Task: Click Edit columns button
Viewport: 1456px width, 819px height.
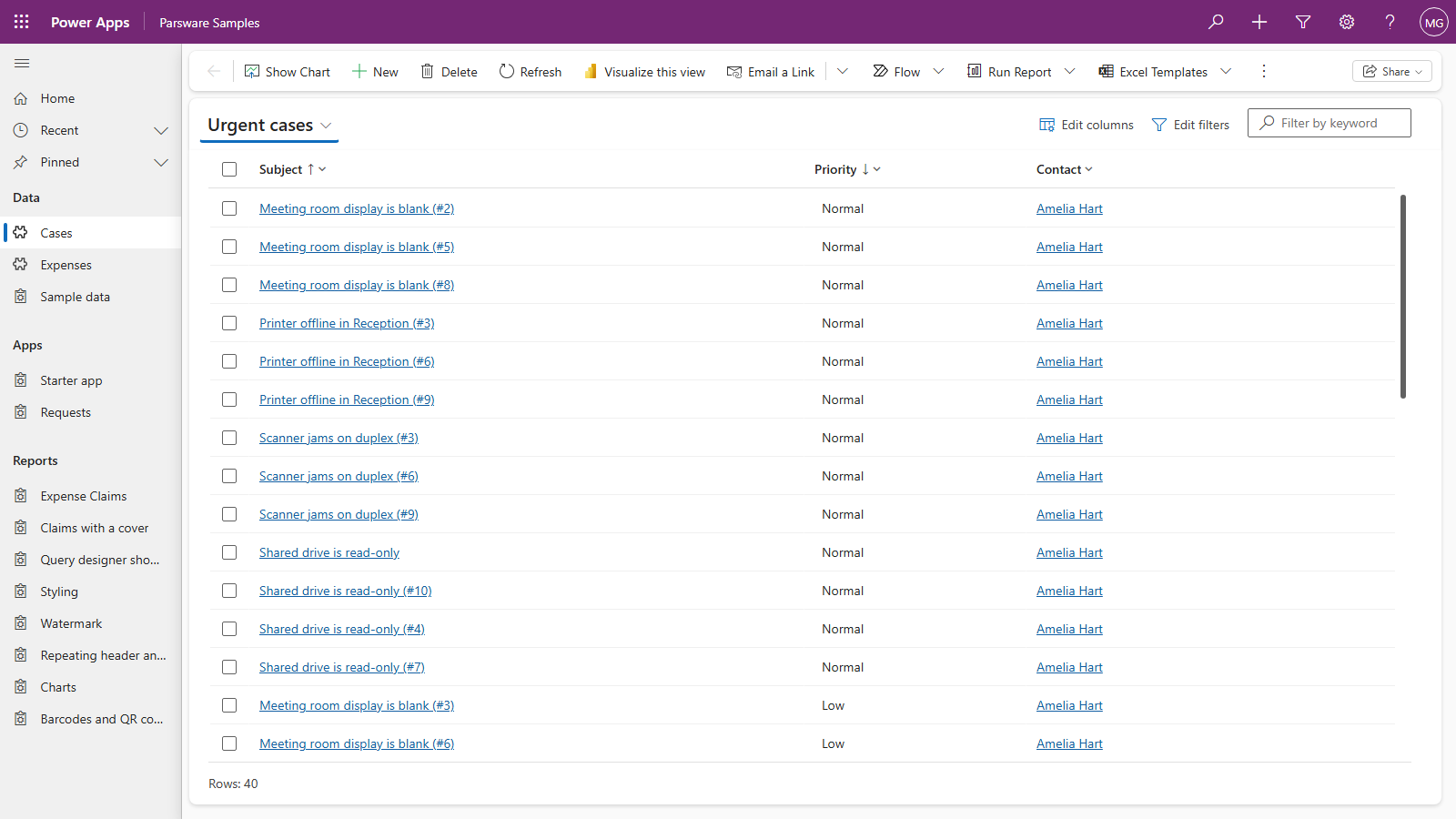Action: 1087,125
